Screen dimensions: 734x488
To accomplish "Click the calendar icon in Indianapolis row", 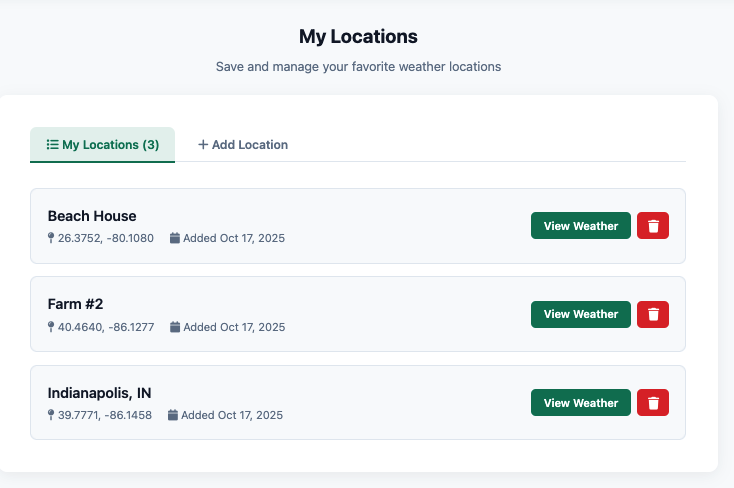I will coord(173,415).
